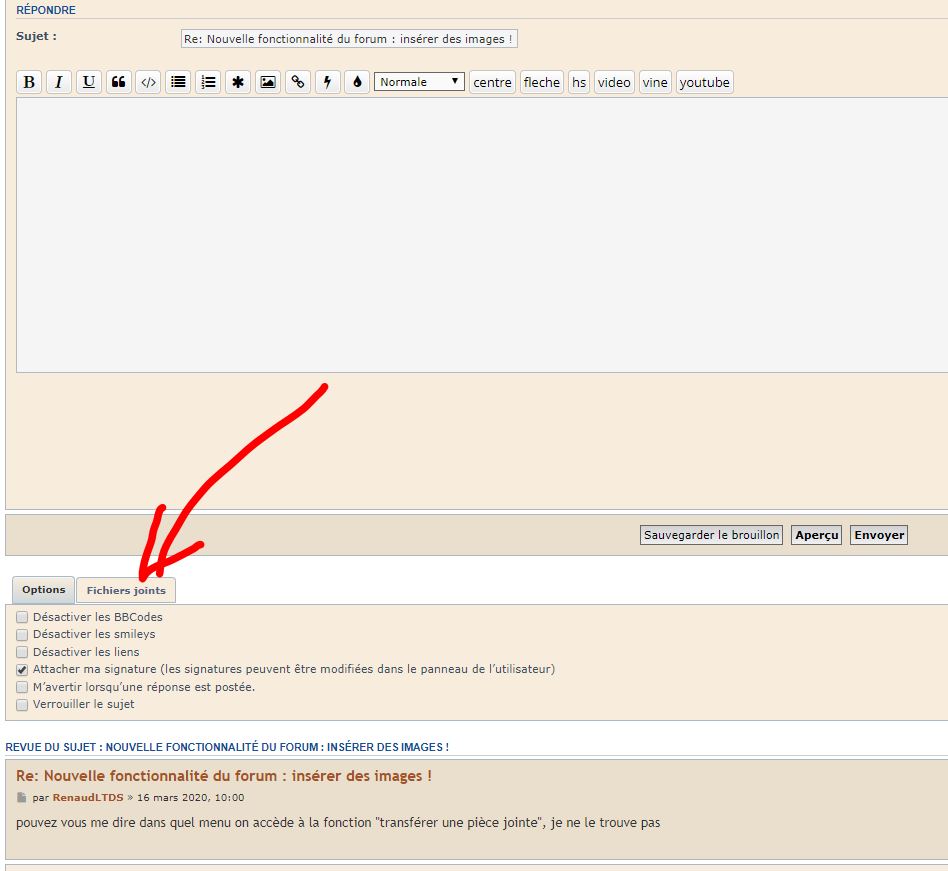Insert a URL link tag
The image size is (948, 871).
tap(298, 82)
